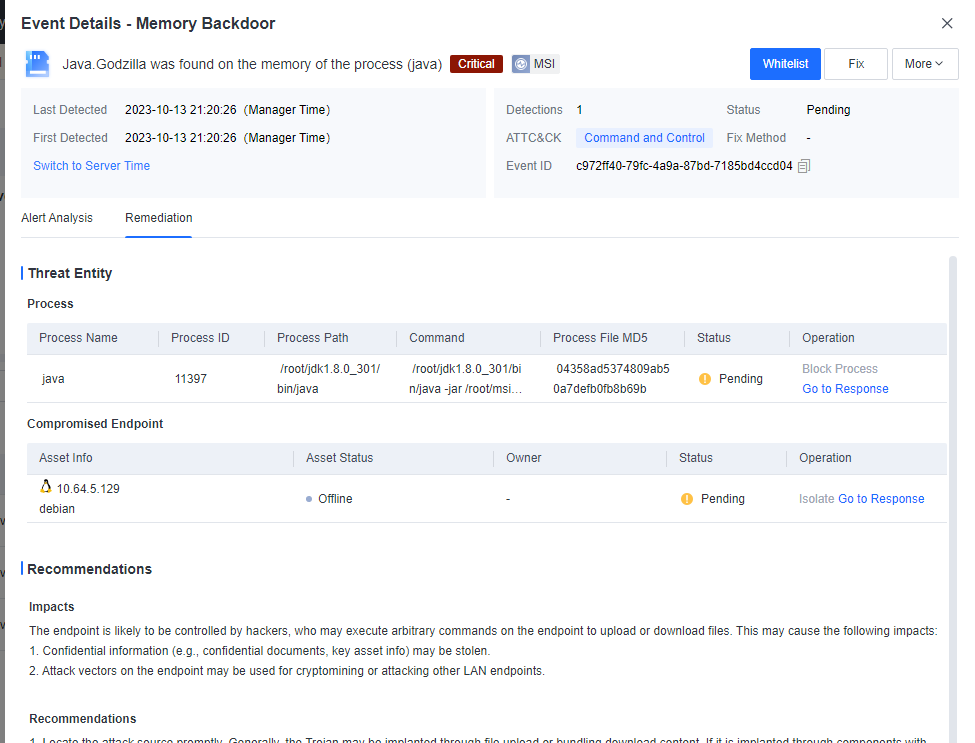This screenshot has width=975, height=743.
Task: Select the Remediation tab
Action: pos(158,218)
